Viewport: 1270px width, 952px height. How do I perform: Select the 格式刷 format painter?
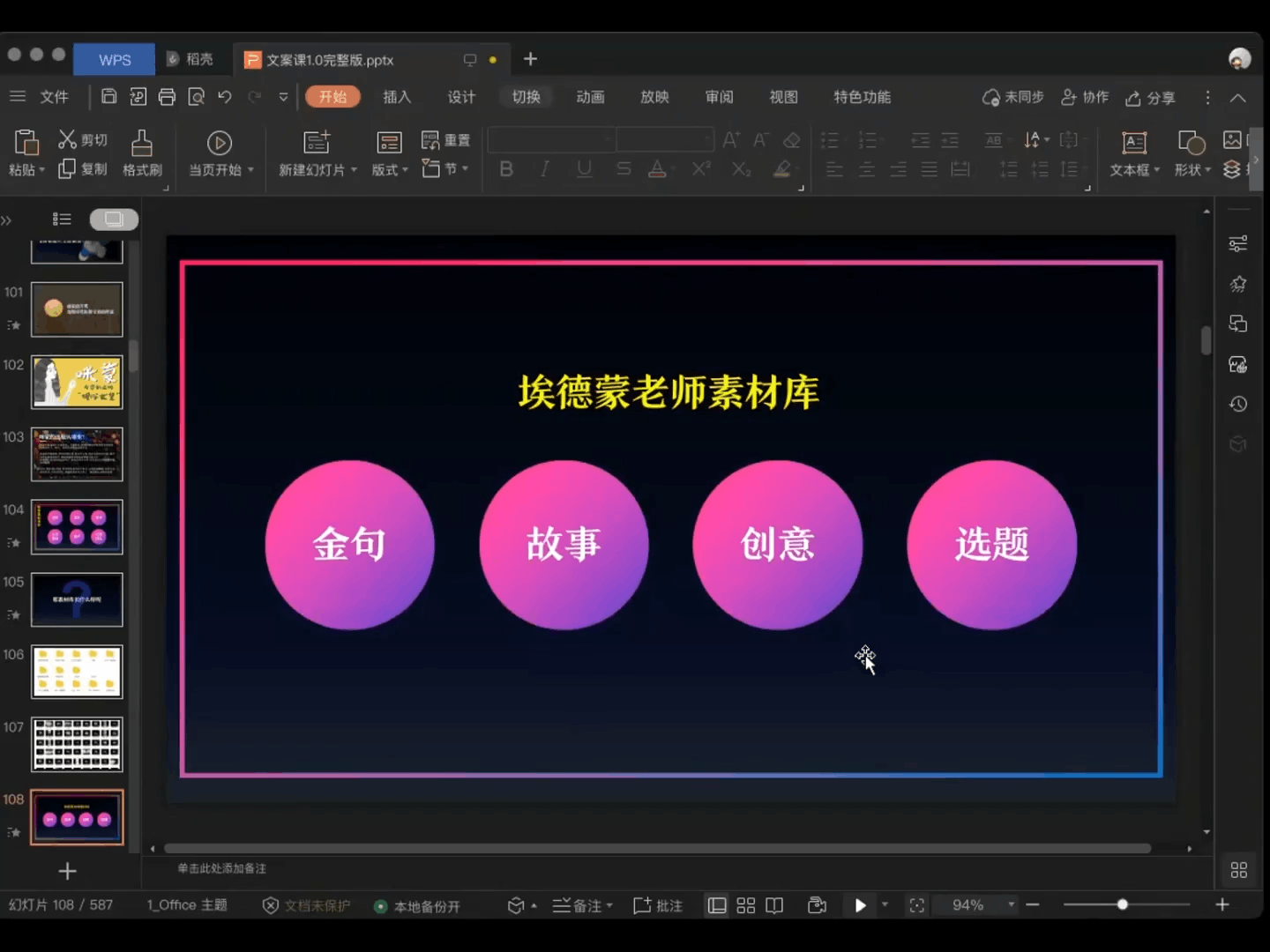(x=142, y=153)
